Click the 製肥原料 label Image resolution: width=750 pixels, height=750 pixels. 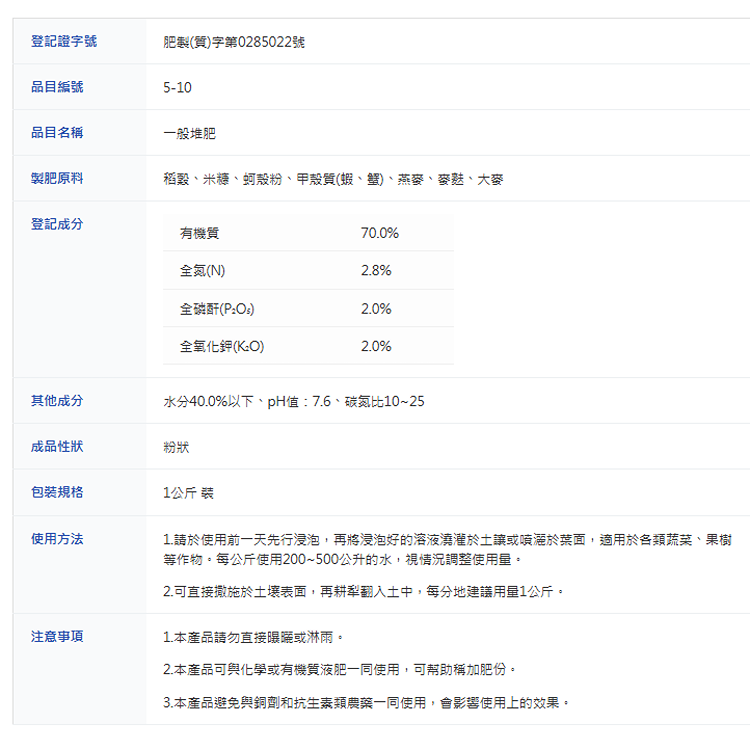tap(57, 178)
